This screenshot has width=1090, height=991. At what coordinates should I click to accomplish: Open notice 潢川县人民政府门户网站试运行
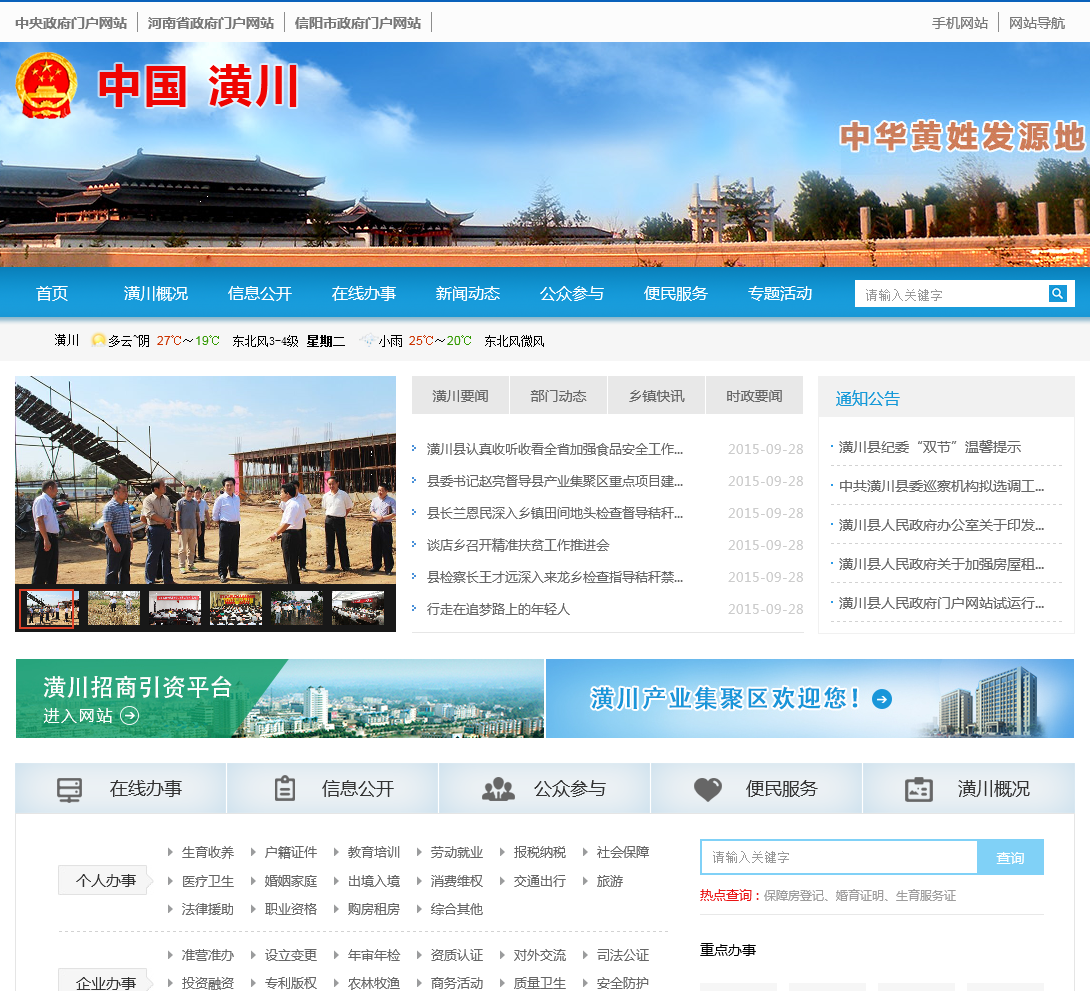coord(941,603)
